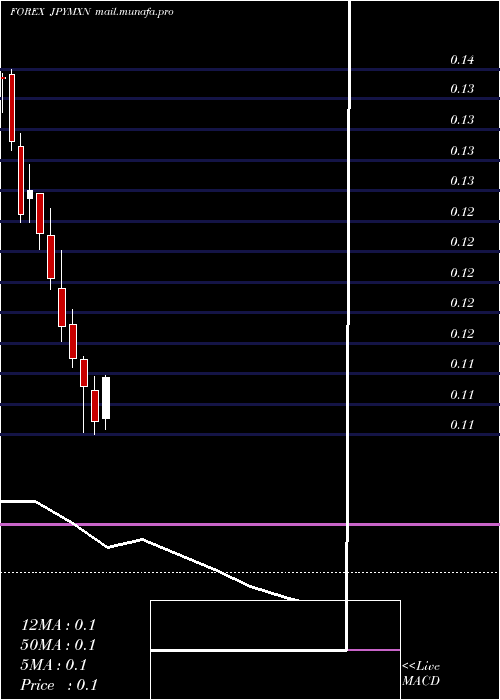Click the "12MA : 0.1" readout
Screen dimensions: 500x700
pos(58,625)
